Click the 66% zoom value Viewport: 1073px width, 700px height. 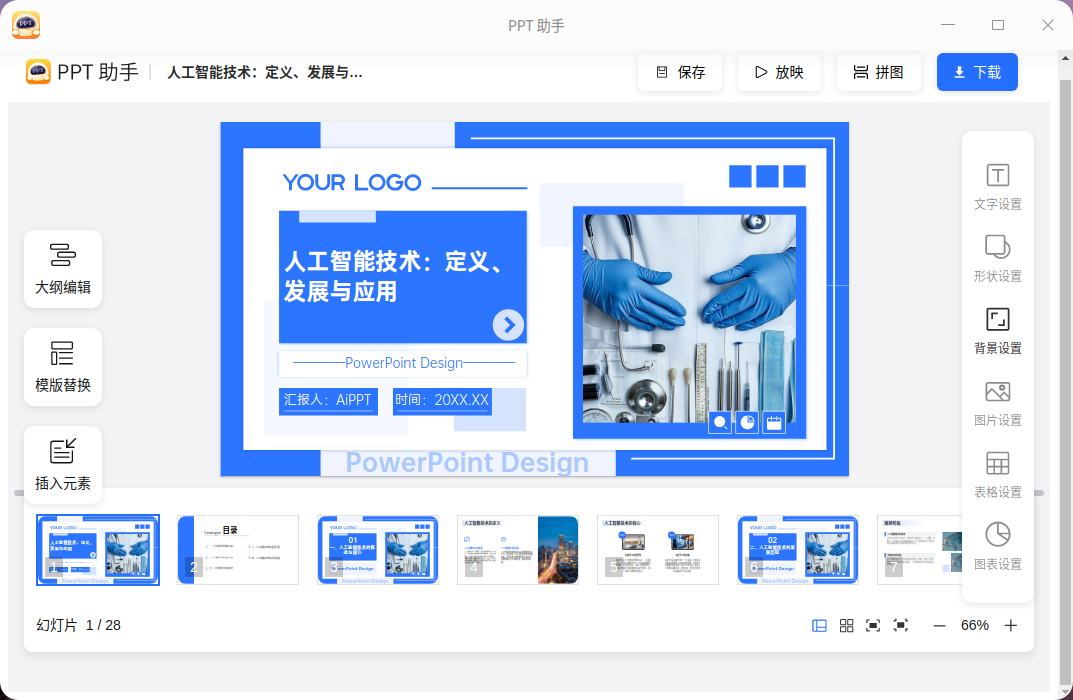click(974, 625)
